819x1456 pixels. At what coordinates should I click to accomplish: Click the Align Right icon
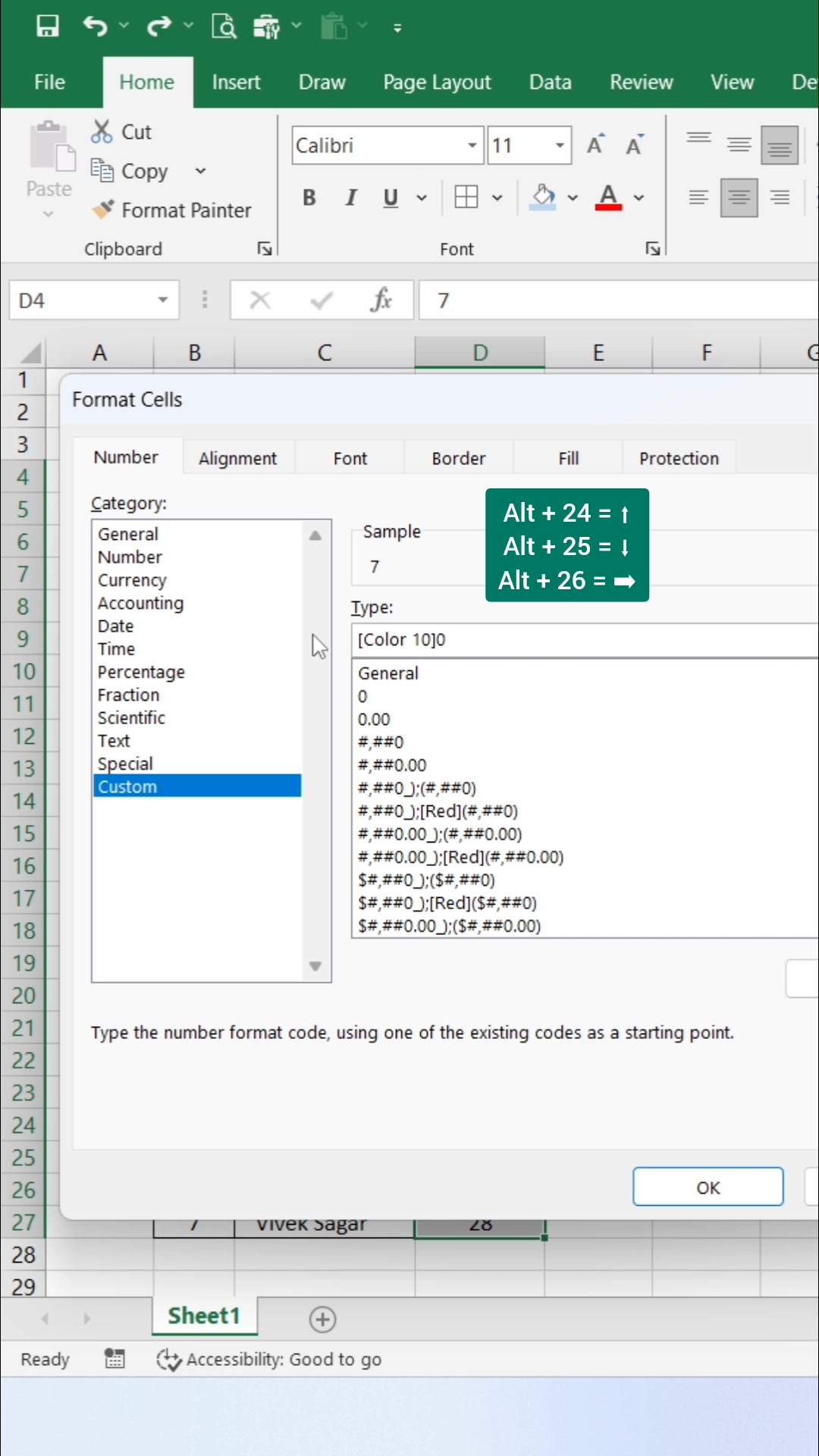(x=780, y=198)
